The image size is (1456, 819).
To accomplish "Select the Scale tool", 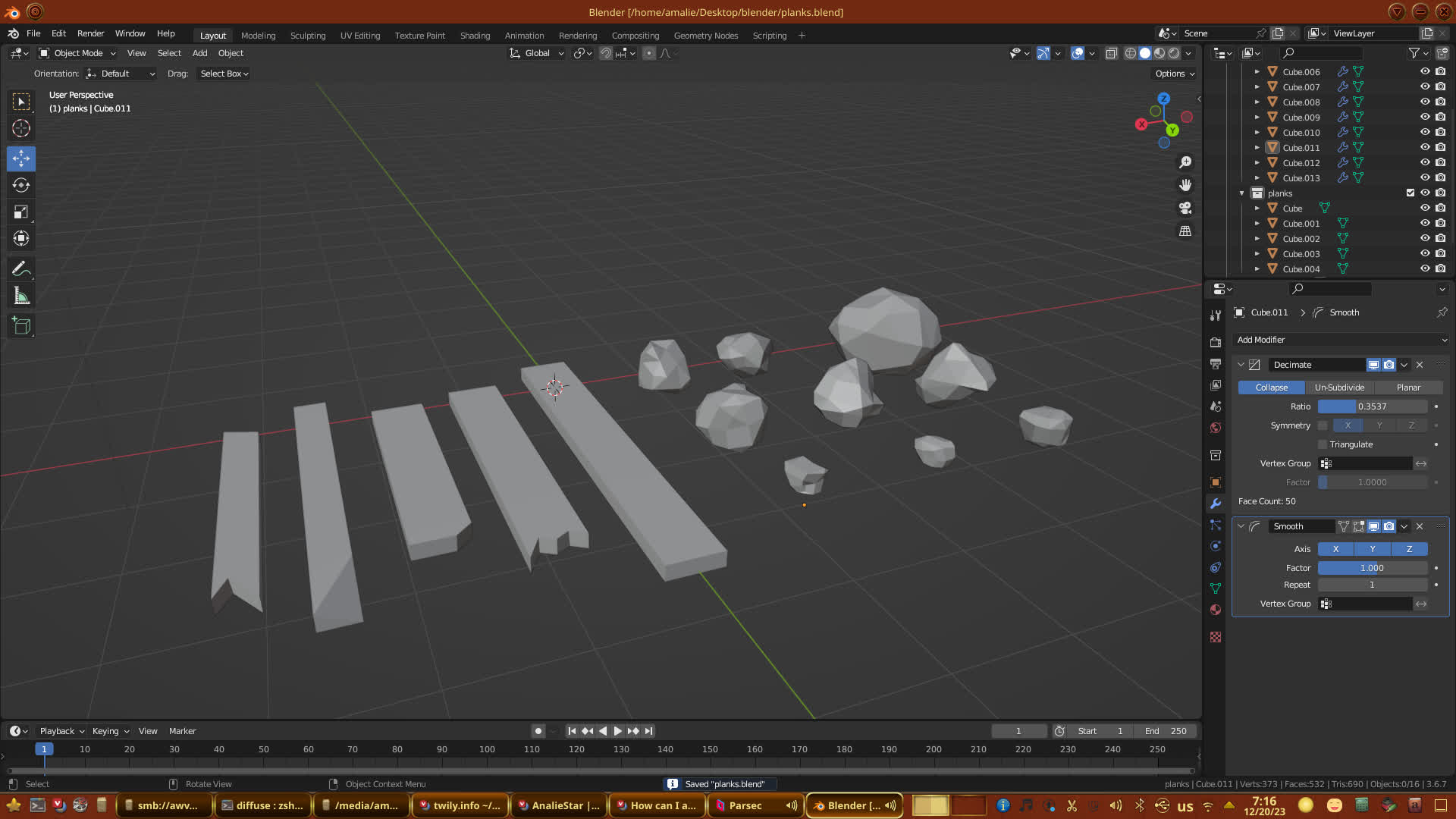I will (21, 212).
